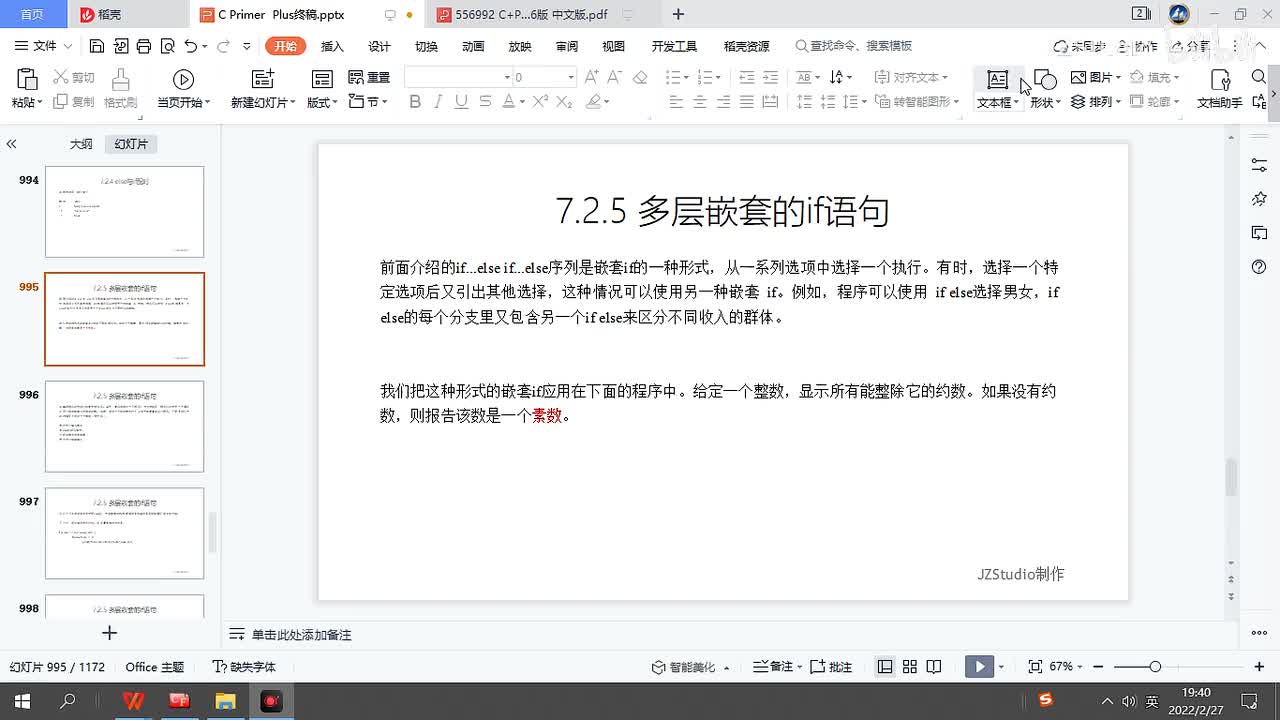Click the Shapes (形状) icon
Viewport: 1280px width, 720px height.
(x=1044, y=79)
